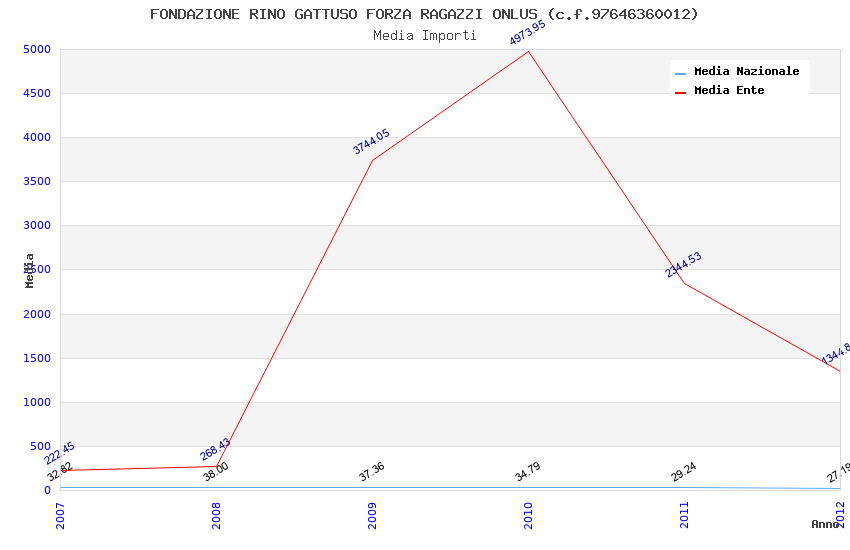Click the Media Importi subtitle
The width and height of the screenshot is (850, 550).
coord(424,36)
